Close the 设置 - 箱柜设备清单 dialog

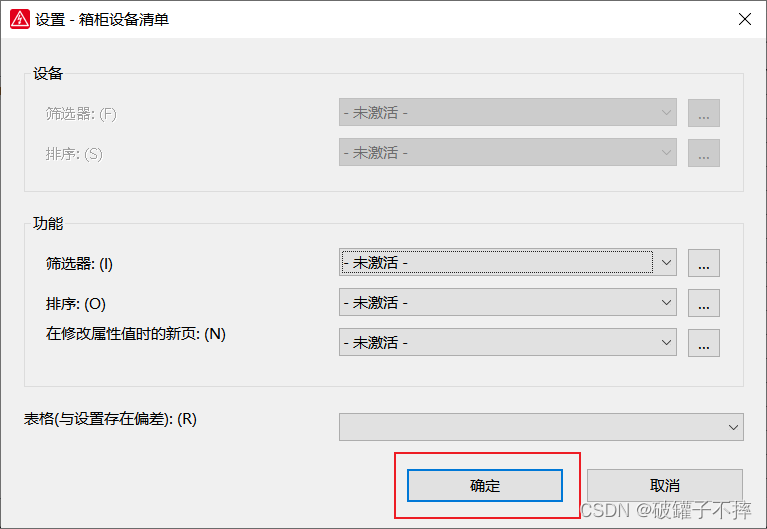[x=744, y=19]
